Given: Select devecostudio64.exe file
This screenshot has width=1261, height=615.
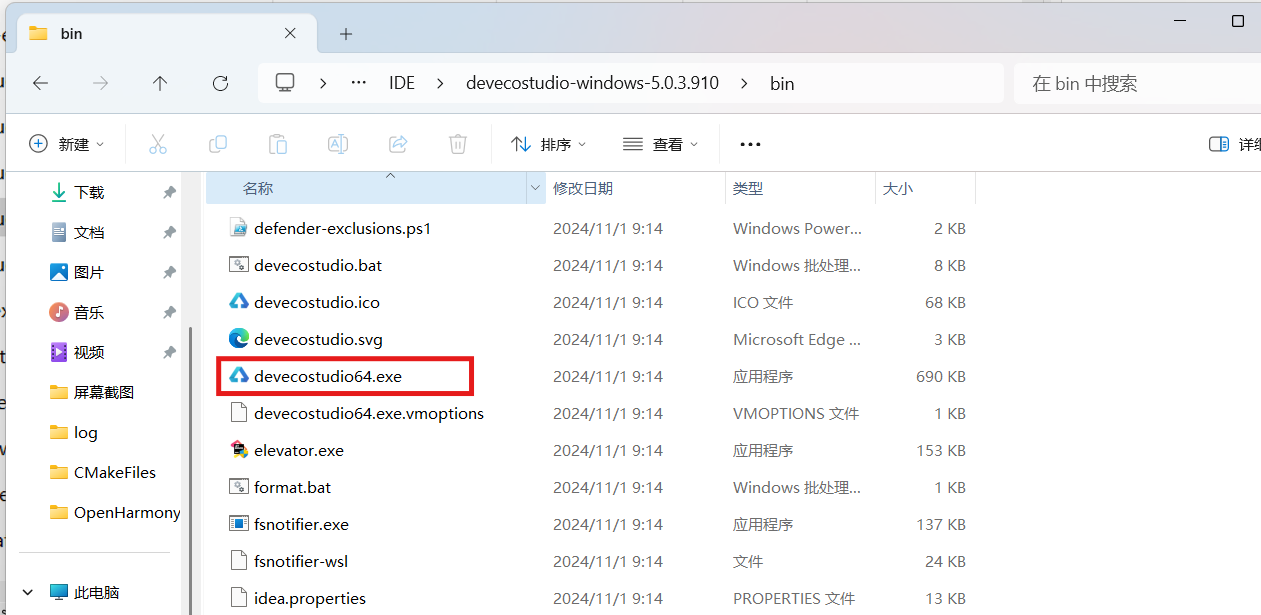Looking at the screenshot, I should pos(328,376).
